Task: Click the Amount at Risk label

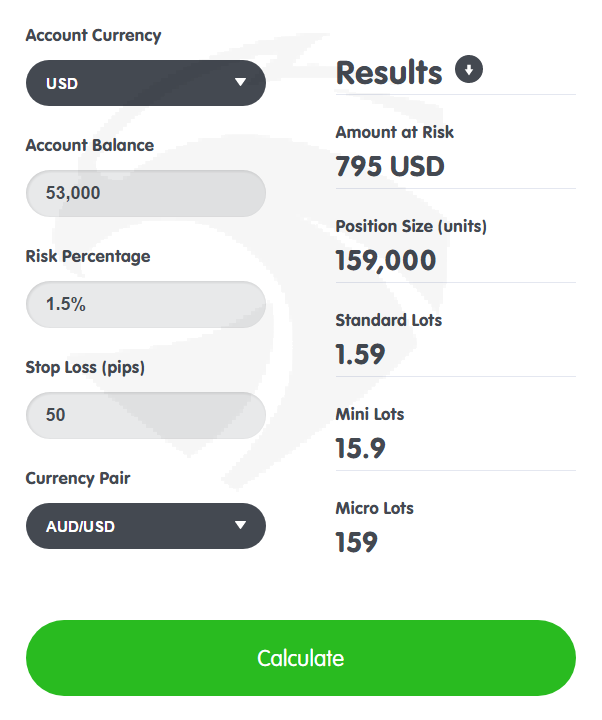Action: [394, 132]
